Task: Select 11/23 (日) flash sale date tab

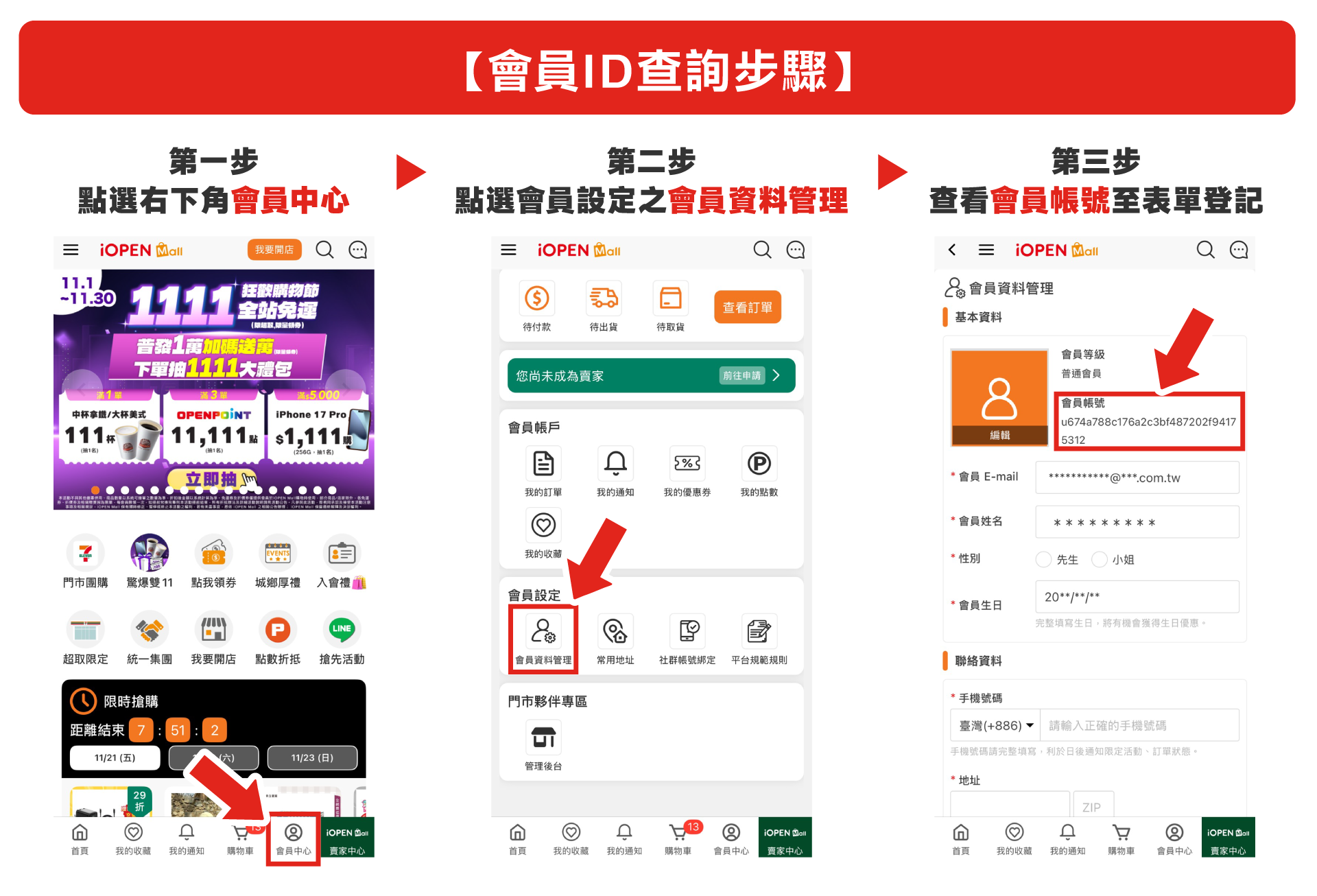Action: 312,757
